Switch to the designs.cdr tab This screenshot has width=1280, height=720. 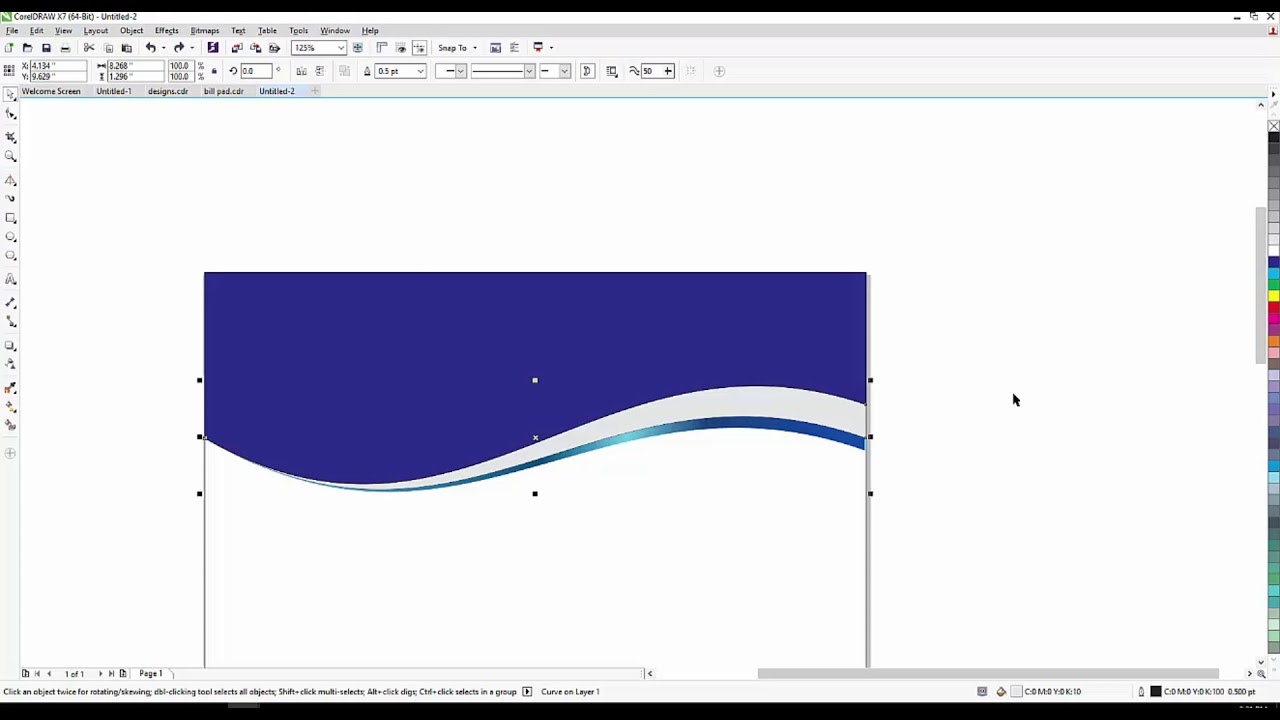(x=168, y=91)
